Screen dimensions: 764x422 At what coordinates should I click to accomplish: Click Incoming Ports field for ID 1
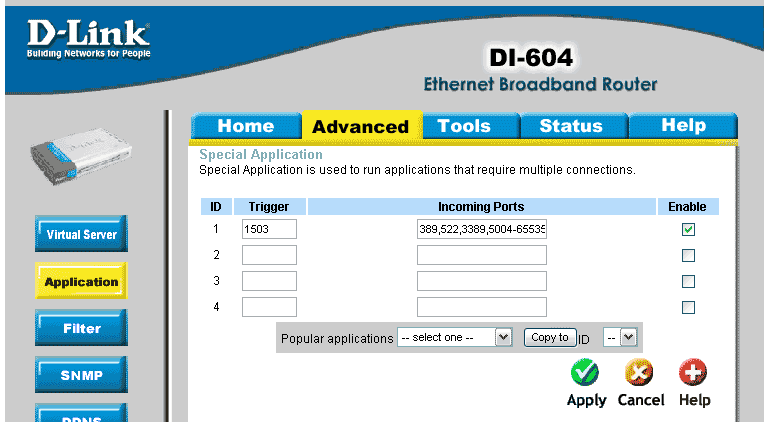pyautogui.click(x=482, y=229)
